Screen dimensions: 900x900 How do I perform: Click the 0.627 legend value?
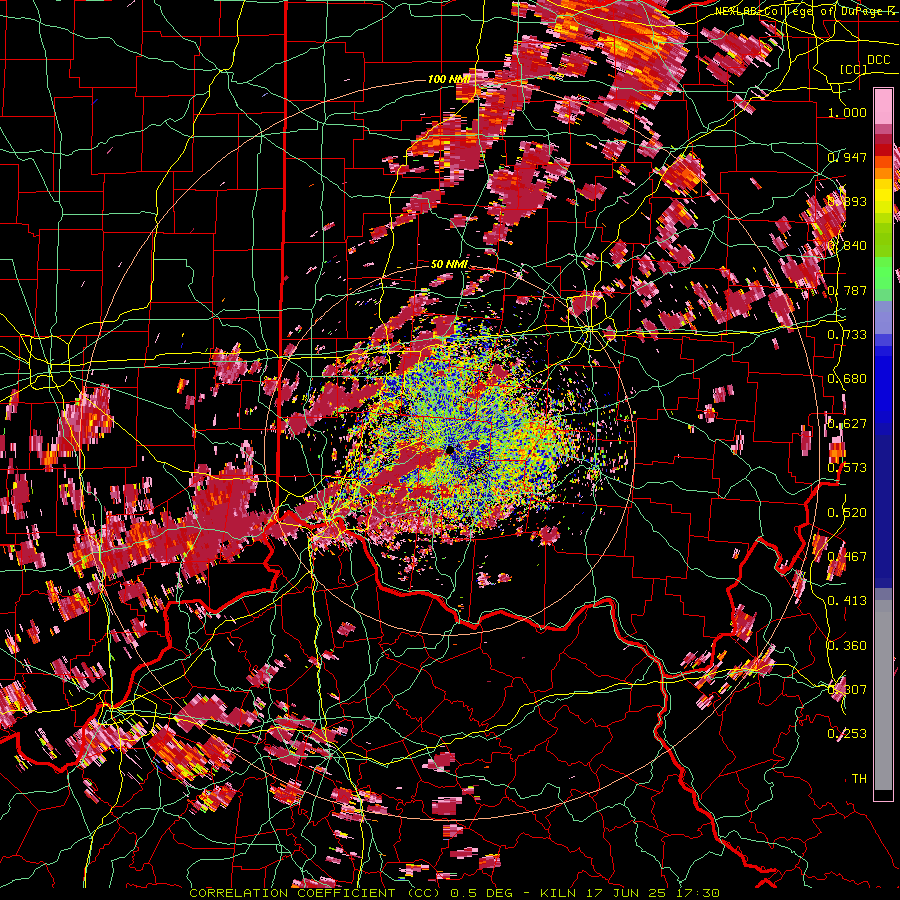pos(847,424)
